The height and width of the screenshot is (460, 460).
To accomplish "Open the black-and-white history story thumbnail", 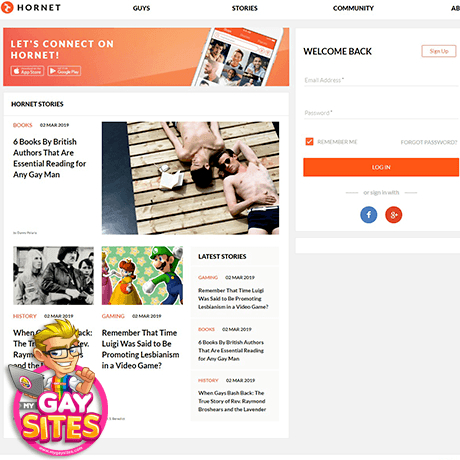I will [x=53, y=275].
